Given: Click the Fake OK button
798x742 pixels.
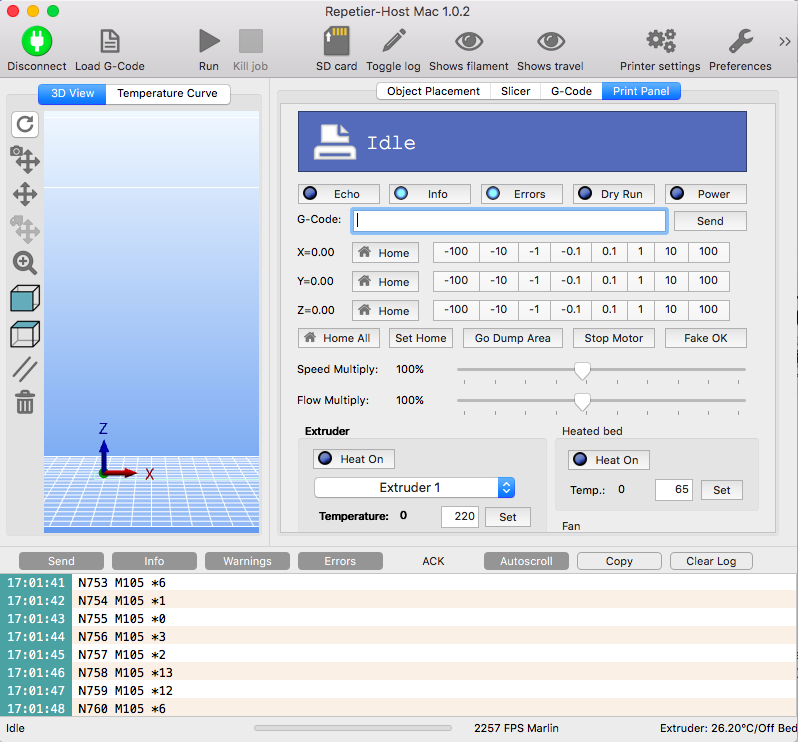Looking at the screenshot, I should [x=706, y=338].
